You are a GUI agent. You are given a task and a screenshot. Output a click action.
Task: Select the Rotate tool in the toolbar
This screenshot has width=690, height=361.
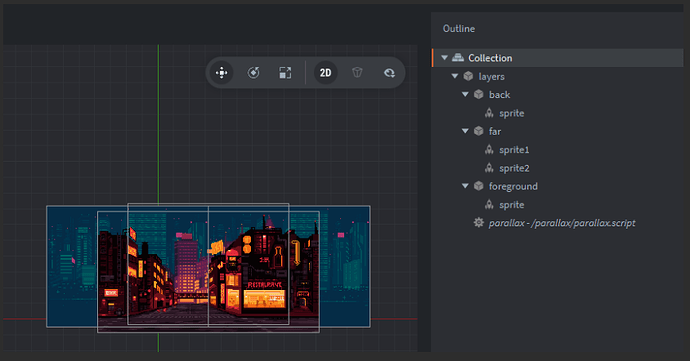253,73
